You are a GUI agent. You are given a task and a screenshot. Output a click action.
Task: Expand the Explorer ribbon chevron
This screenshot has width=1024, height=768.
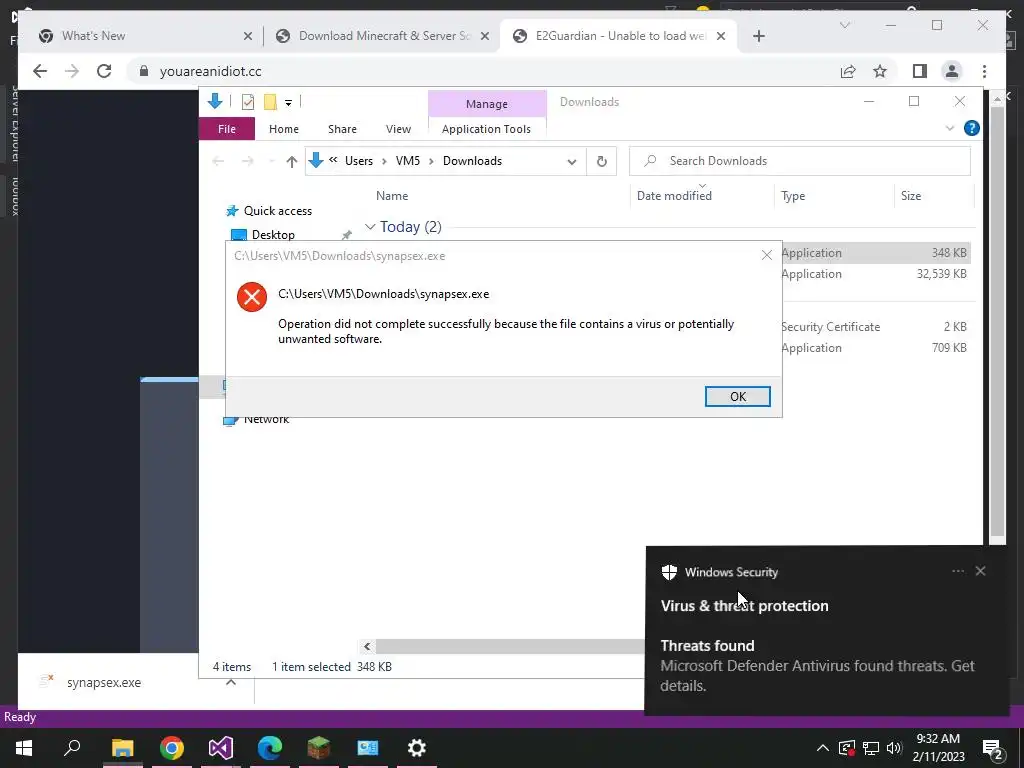[x=950, y=128]
